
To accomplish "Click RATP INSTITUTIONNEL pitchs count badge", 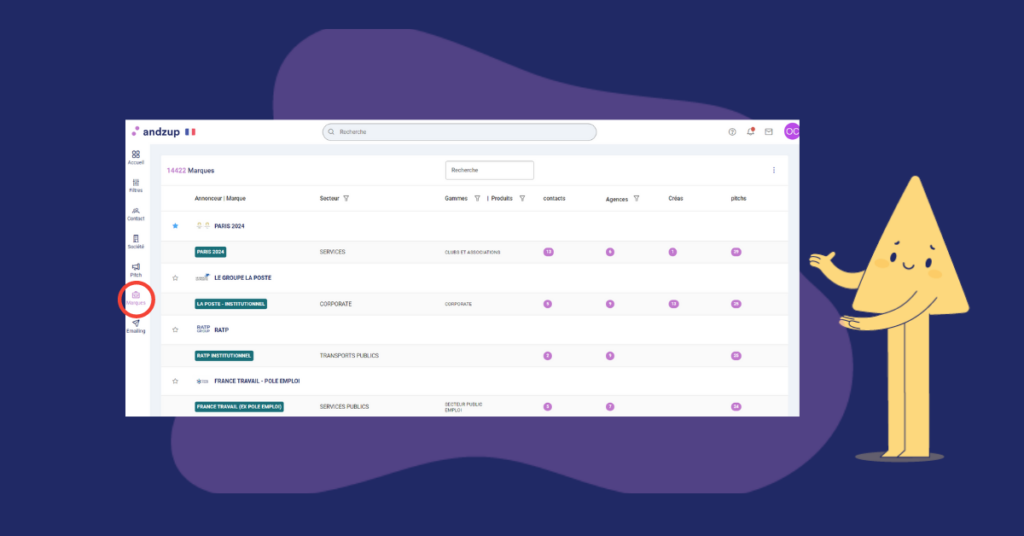I will 736,356.
